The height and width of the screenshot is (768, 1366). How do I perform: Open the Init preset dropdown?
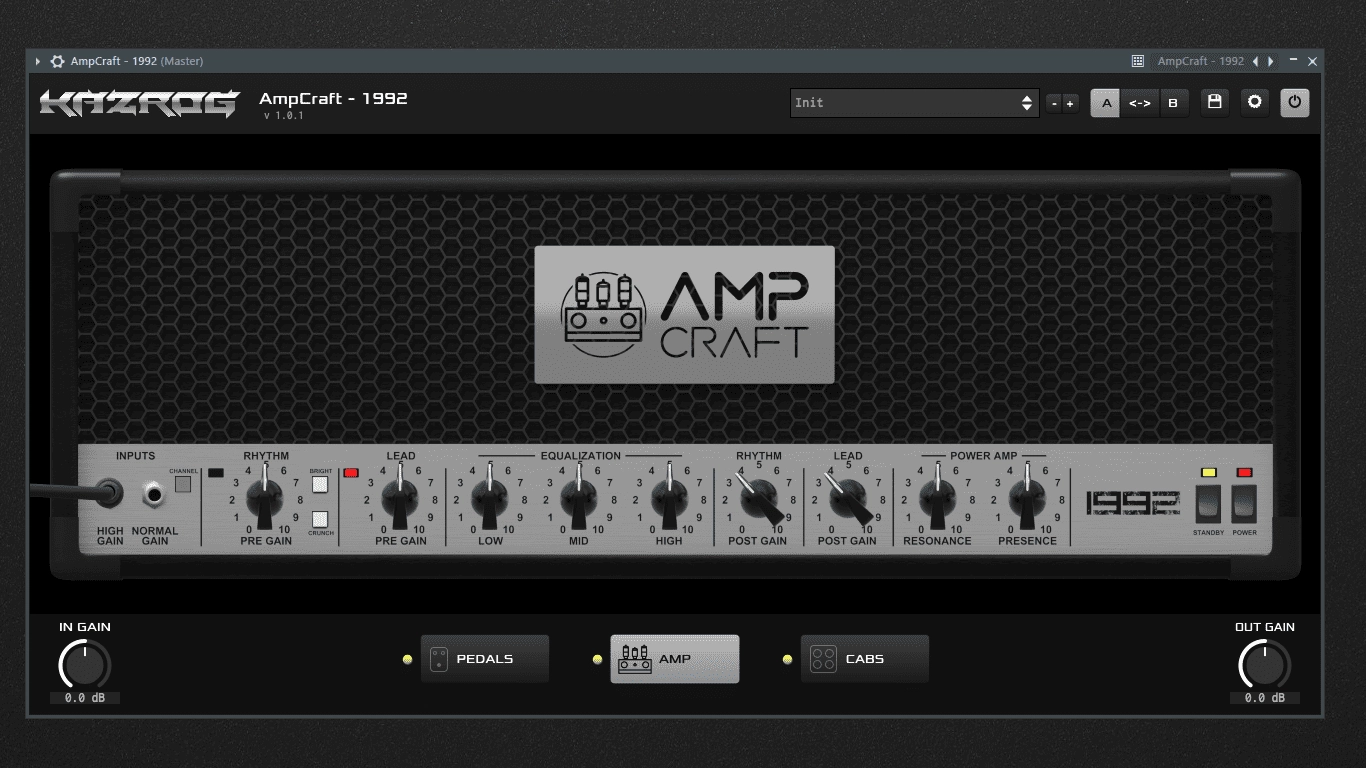coord(914,103)
